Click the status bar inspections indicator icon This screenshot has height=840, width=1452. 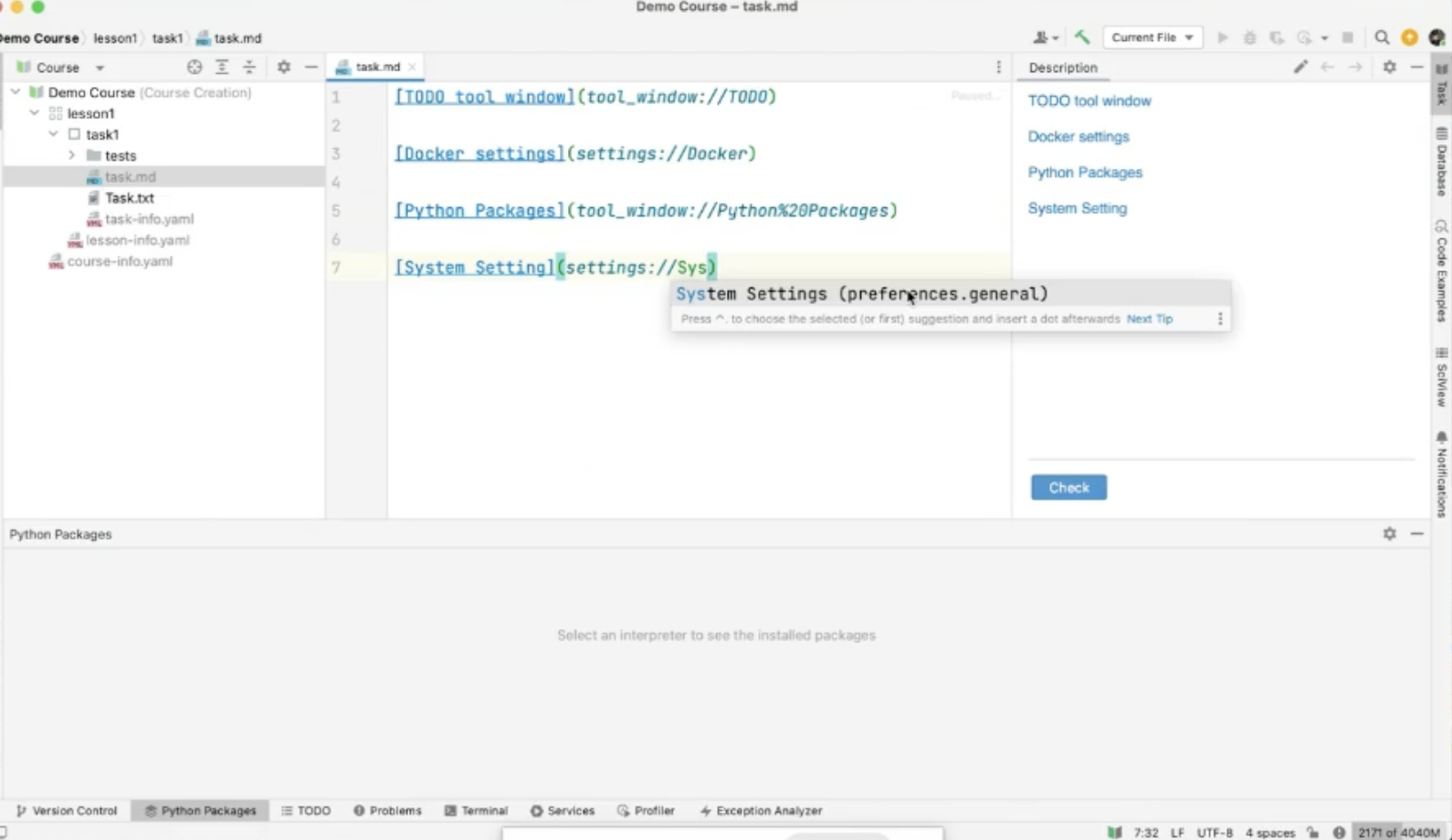coord(1339,832)
